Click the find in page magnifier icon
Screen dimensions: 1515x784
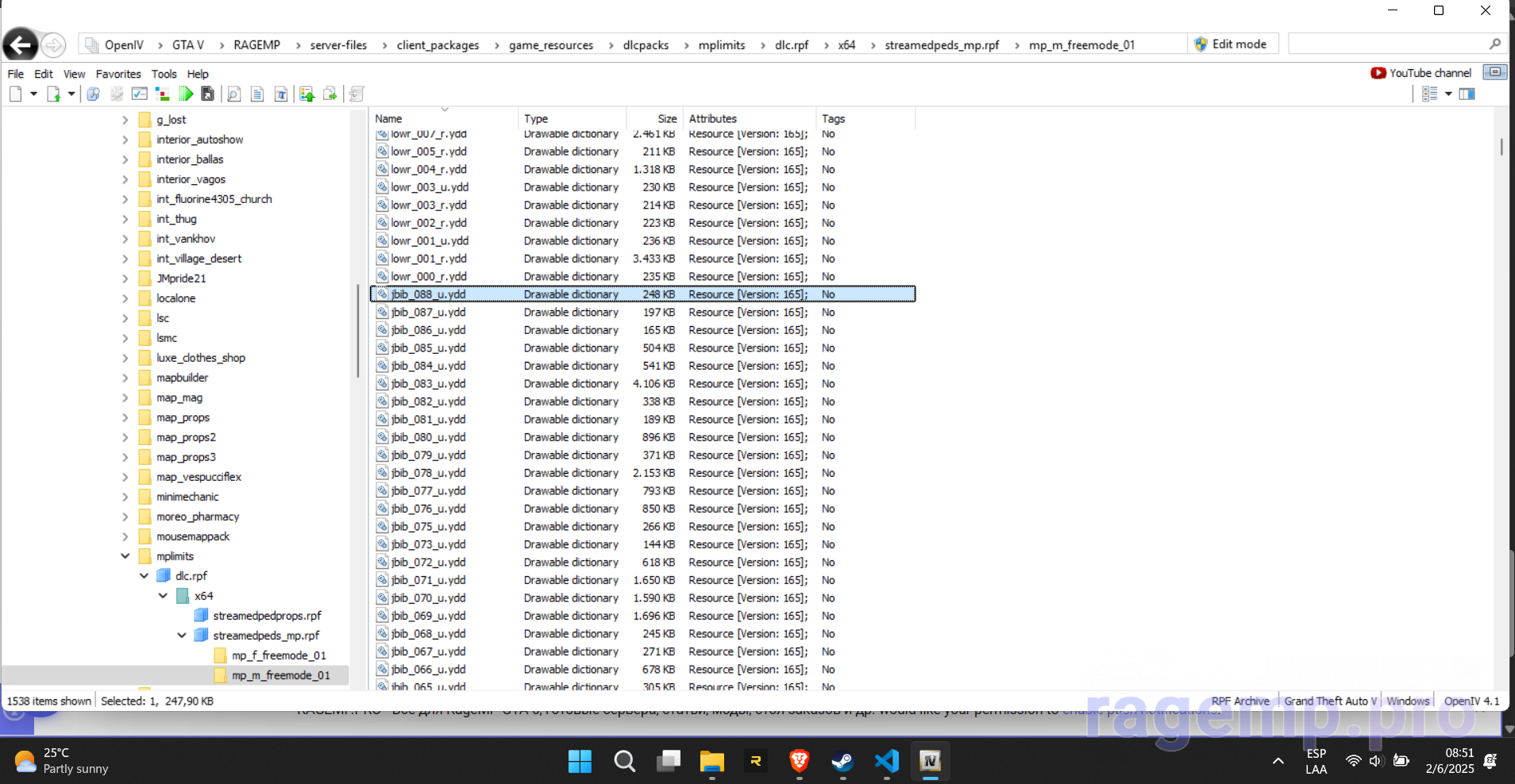[x=233, y=94]
